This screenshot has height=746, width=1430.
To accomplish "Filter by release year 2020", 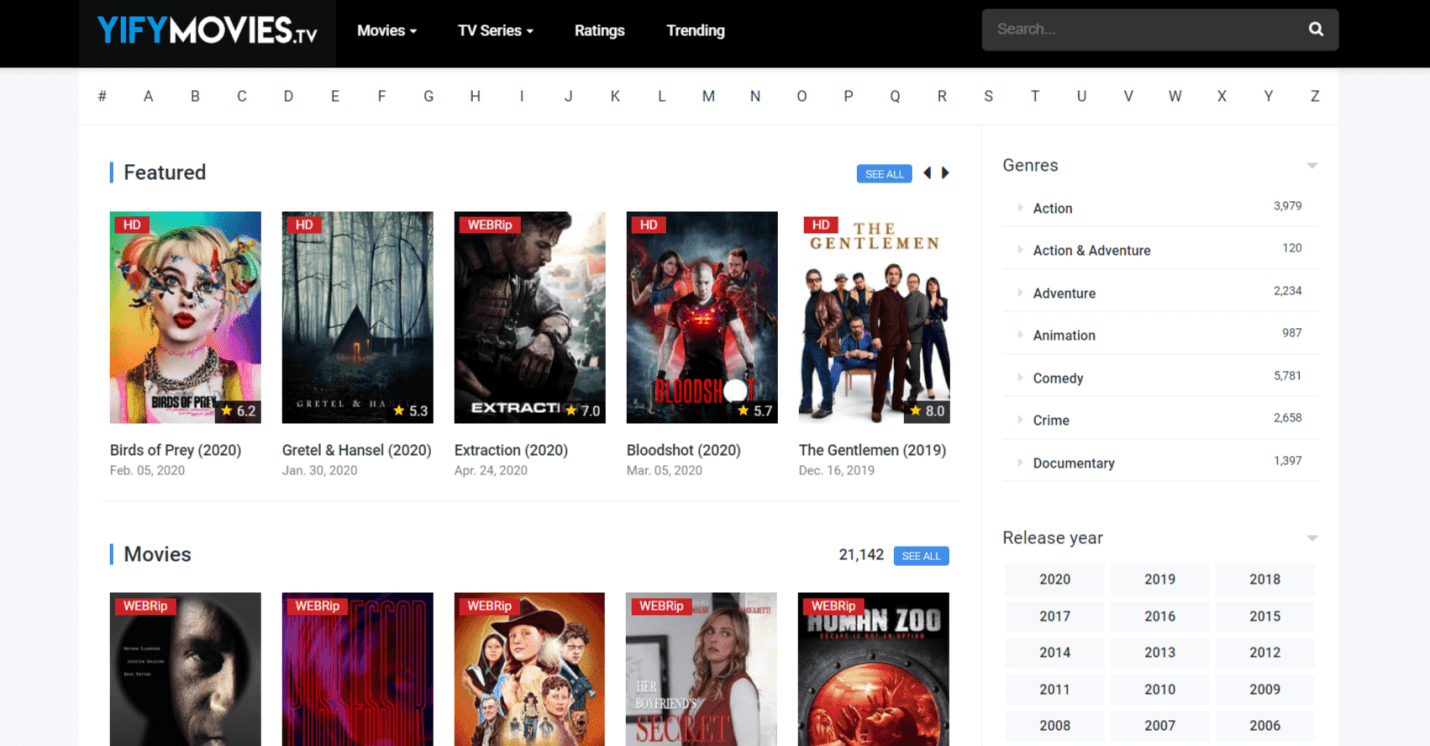I will [1055, 579].
